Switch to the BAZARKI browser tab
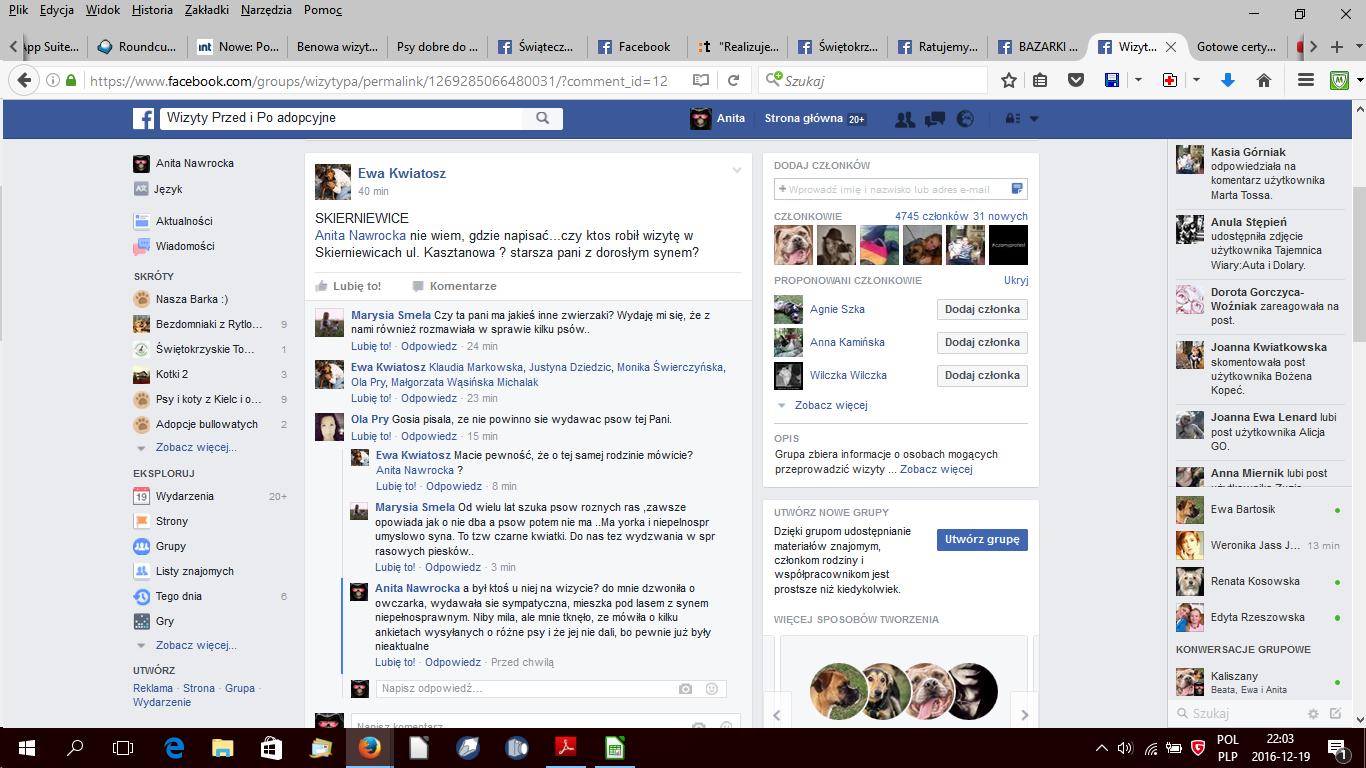The height and width of the screenshot is (768, 1366). coord(1037,47)
